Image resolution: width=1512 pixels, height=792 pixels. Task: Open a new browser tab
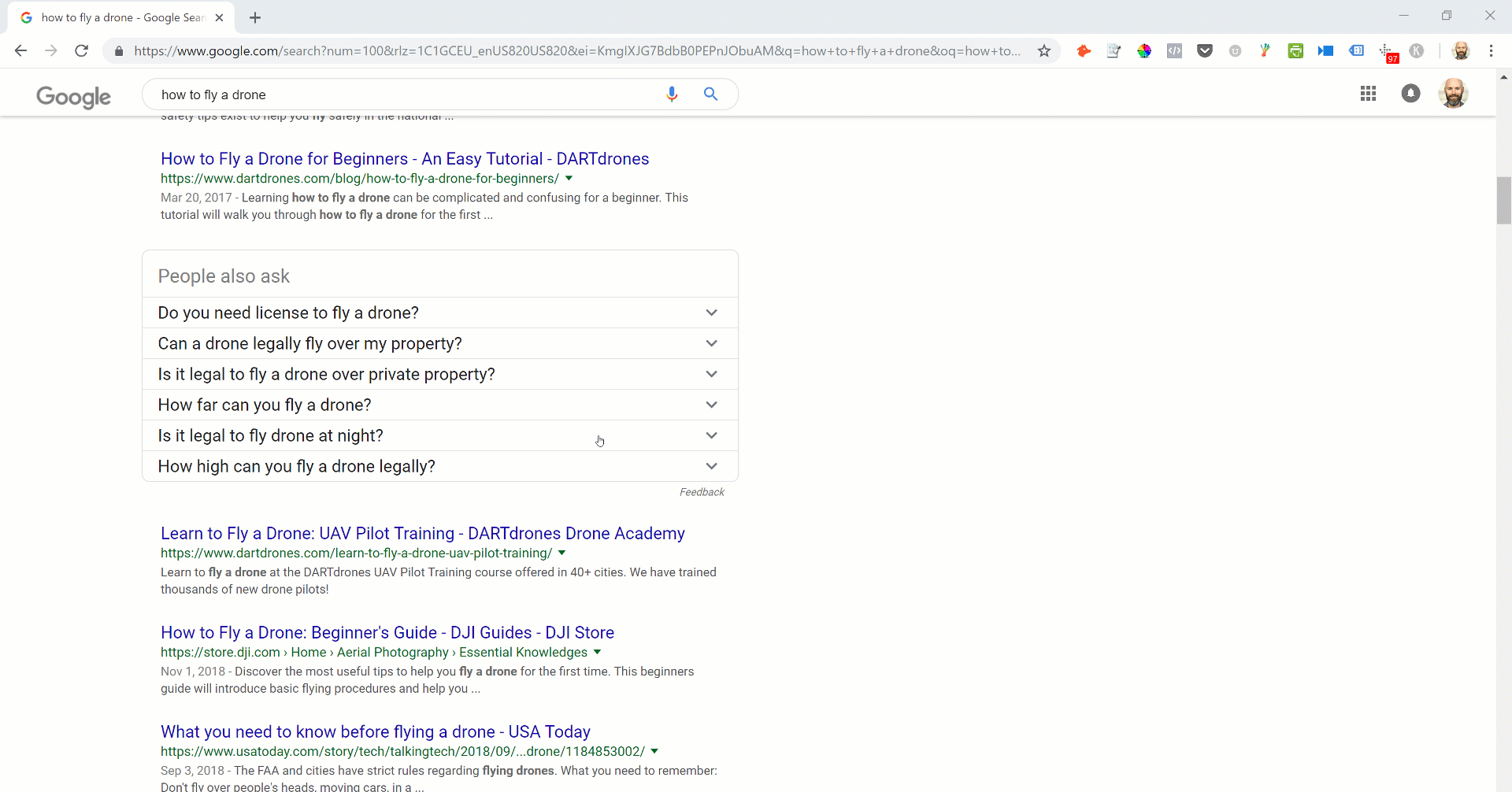click(254, 17)
